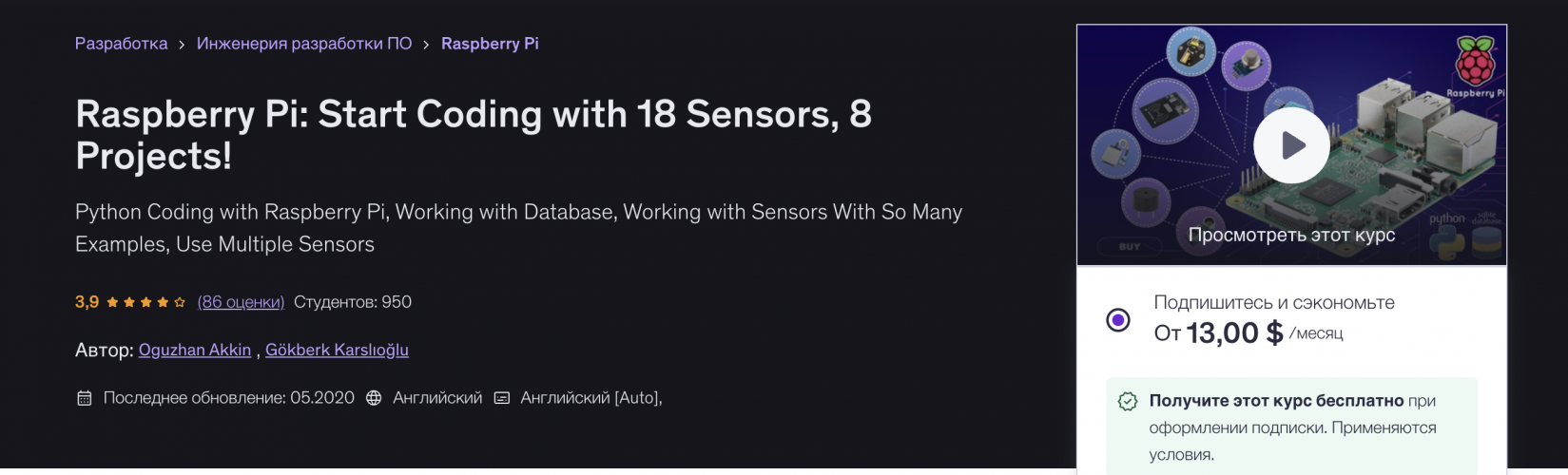Open the Разработка breadcrumb category

coord(121,44)
